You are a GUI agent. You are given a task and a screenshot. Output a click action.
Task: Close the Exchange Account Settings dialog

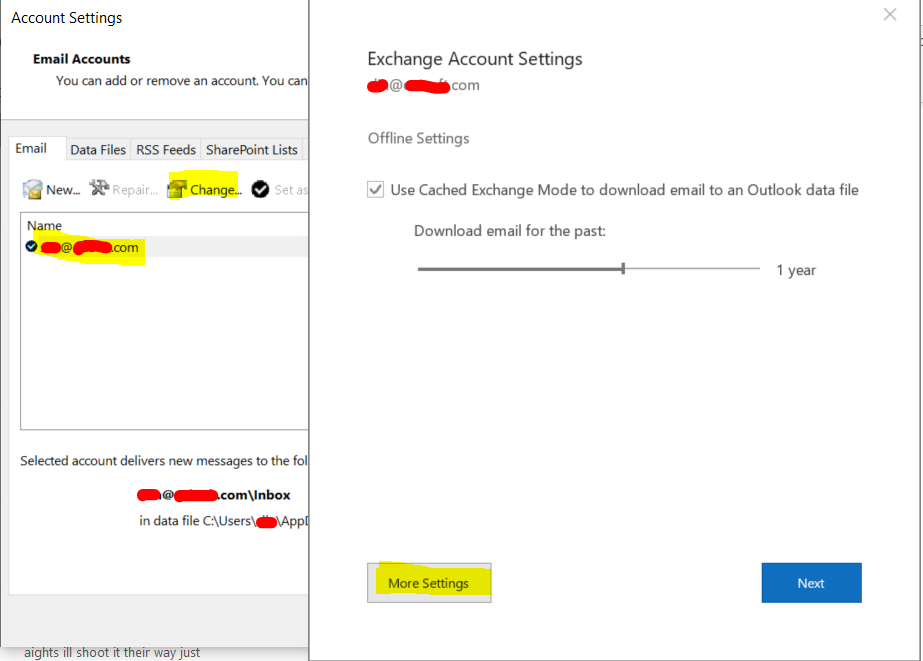point(890,14)
